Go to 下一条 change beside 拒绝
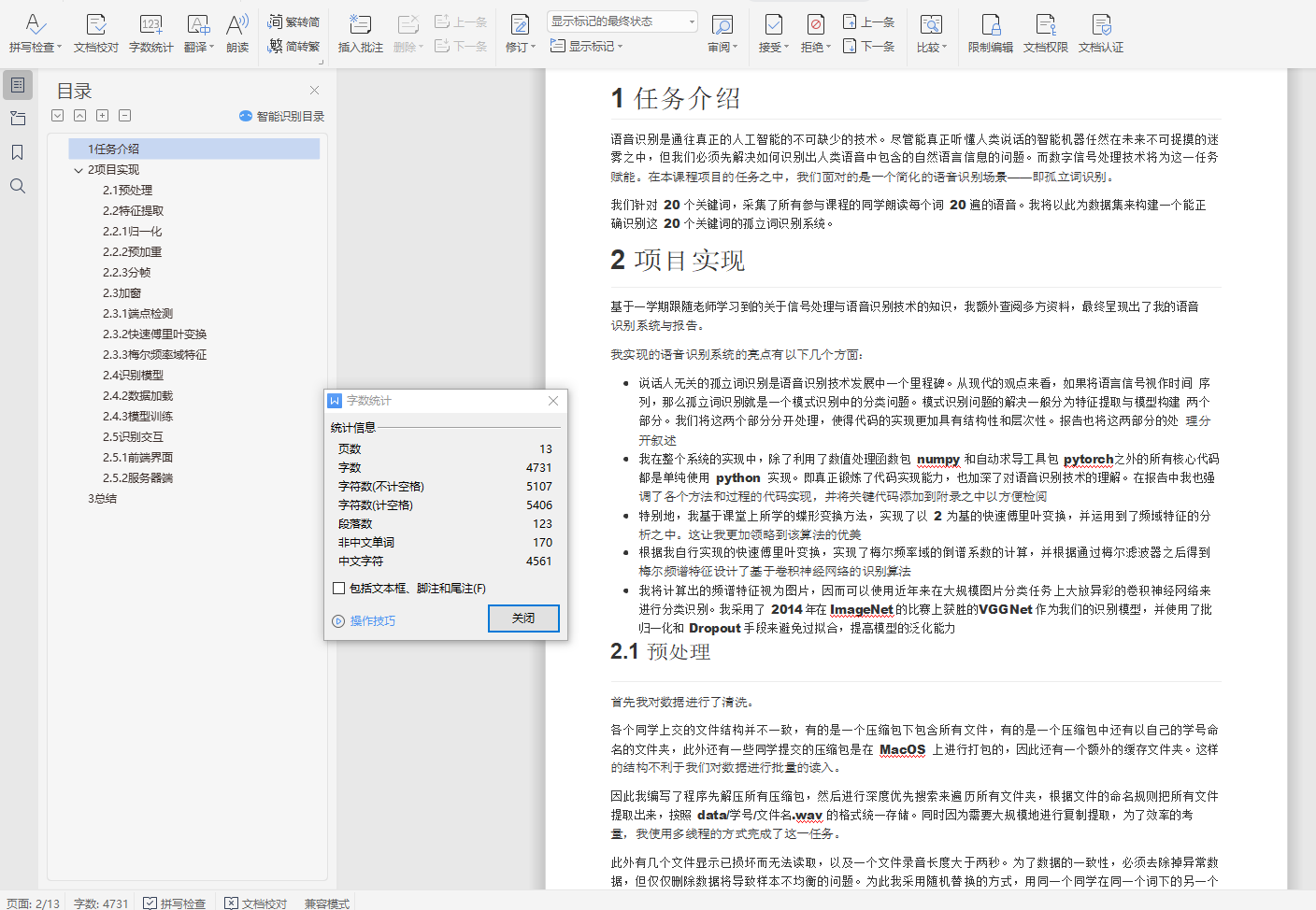This screenshot has width=1316, height=910. tap(869, 46)
